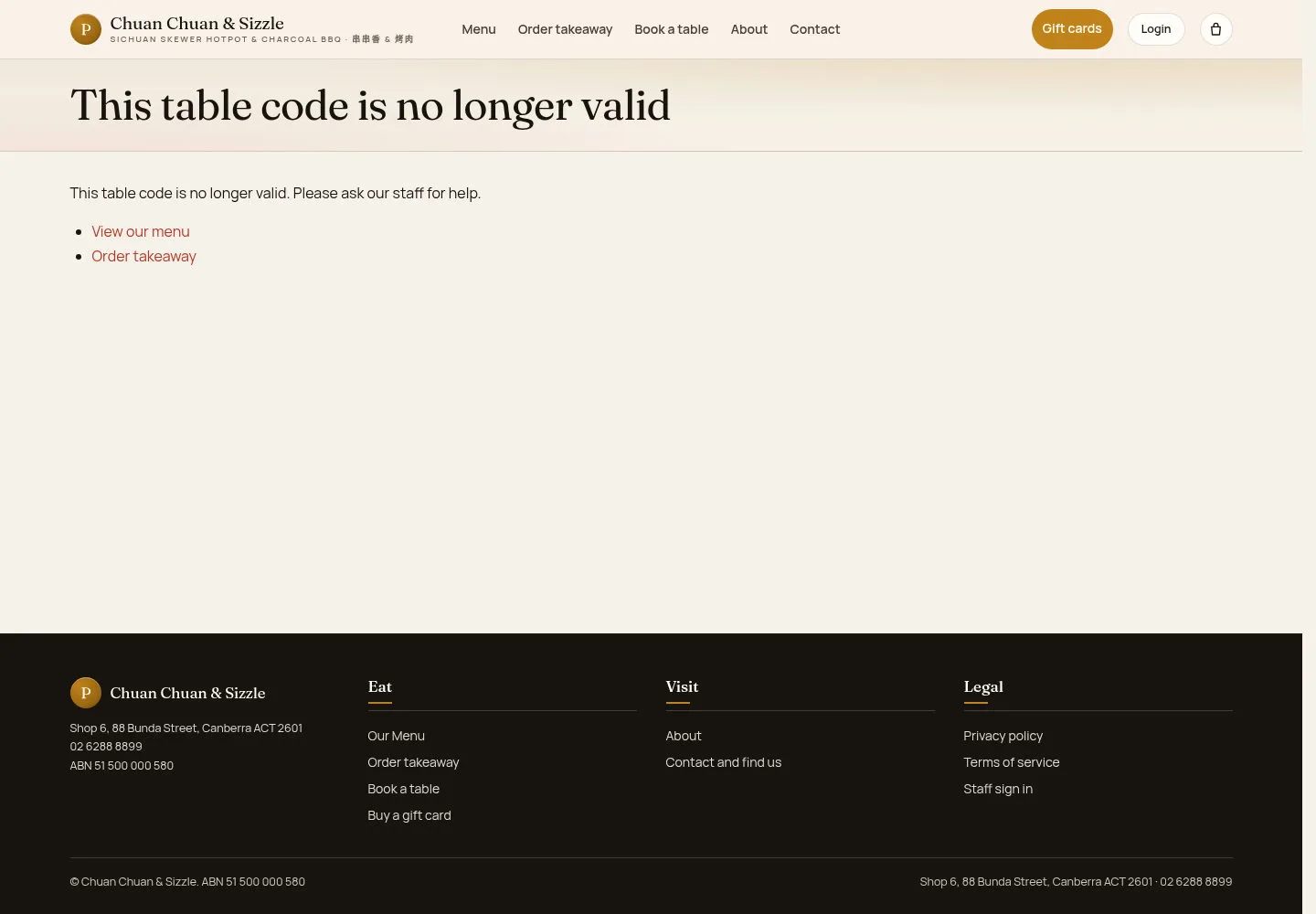Viewport: 1316px width, 914px height.
Task: Click the bottom-bar address and phone text
Action: (1076, 882)
